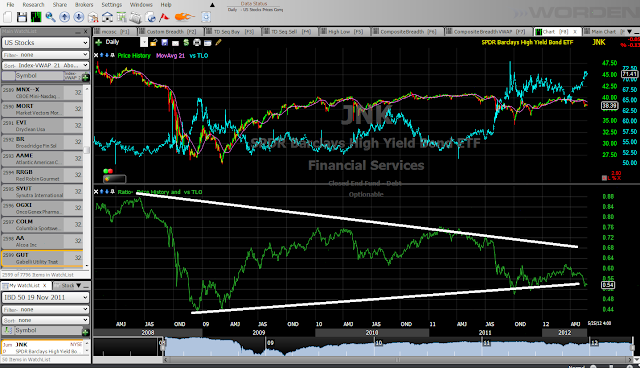Open the Brokers menu
The width and height of the screenshot is (640, 368).
point(84,4)
